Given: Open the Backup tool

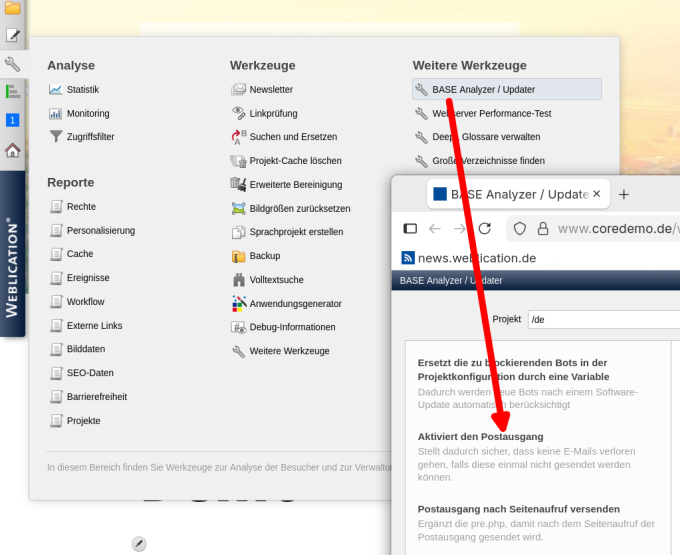Looking at the screenshot, I should coord(265,256).
